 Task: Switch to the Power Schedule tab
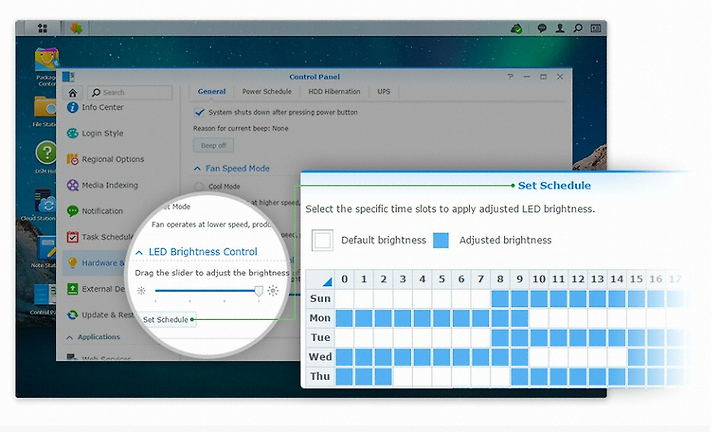[x=267, y=91]
